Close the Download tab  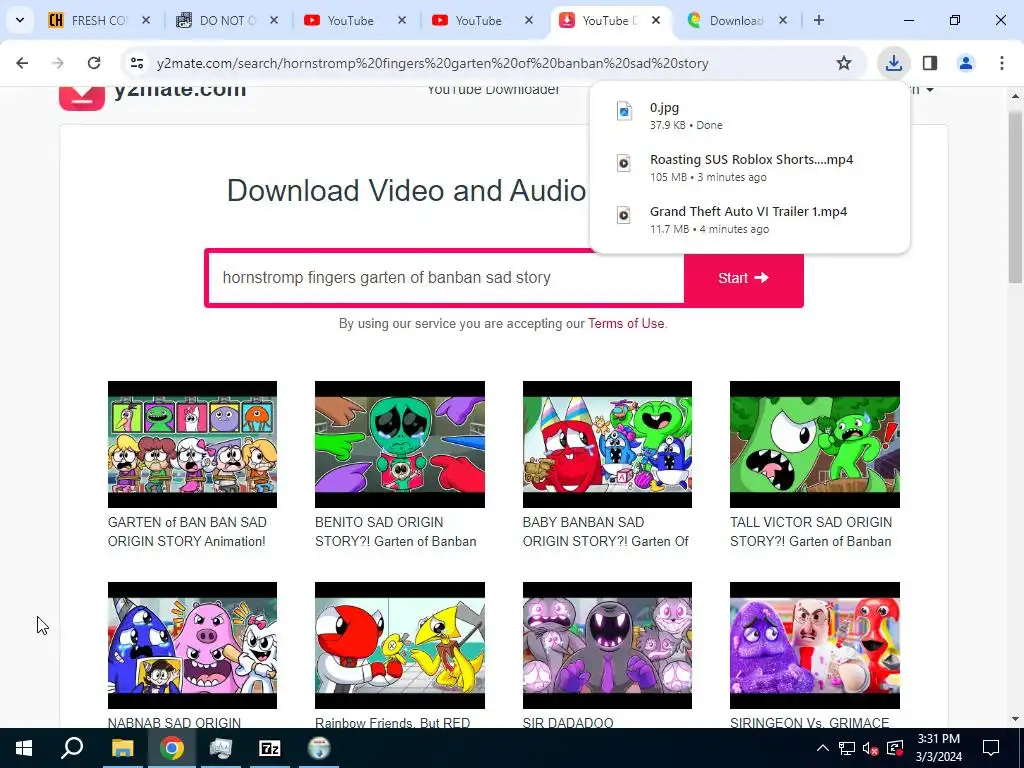pos(783,20)
